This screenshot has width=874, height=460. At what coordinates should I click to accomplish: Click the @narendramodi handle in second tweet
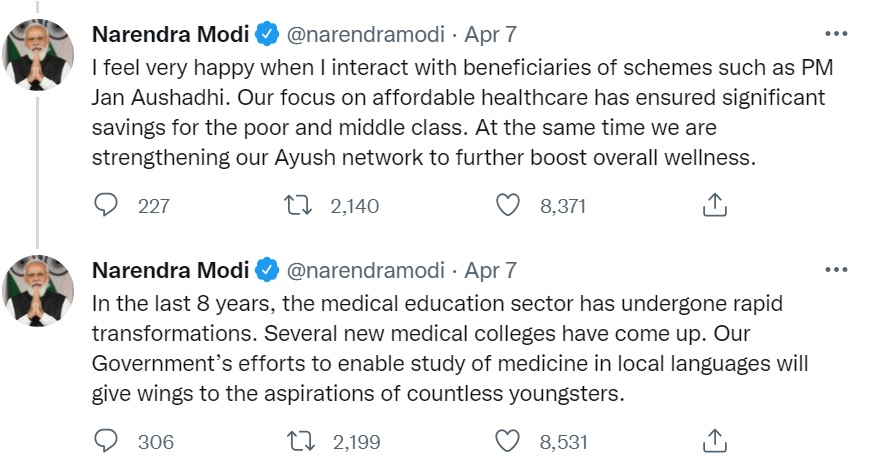366,270
